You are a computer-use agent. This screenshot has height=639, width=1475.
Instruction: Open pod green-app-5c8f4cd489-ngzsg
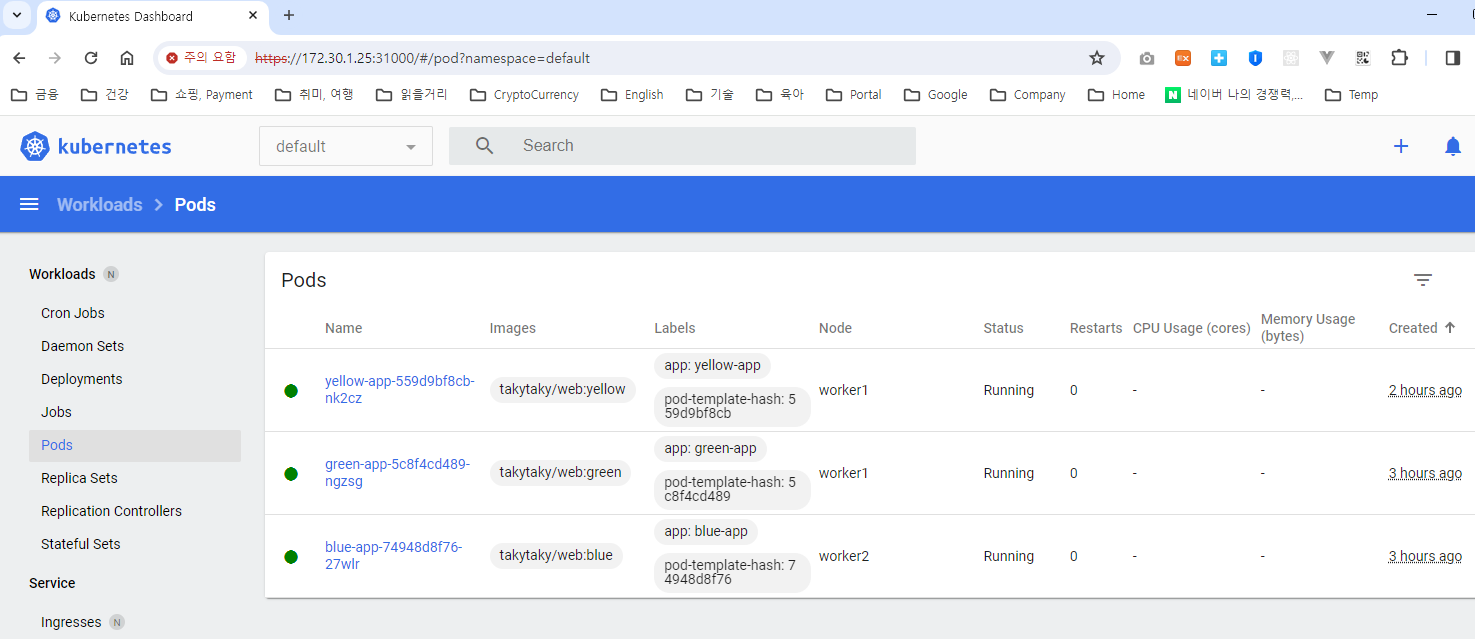click(397, 473)
